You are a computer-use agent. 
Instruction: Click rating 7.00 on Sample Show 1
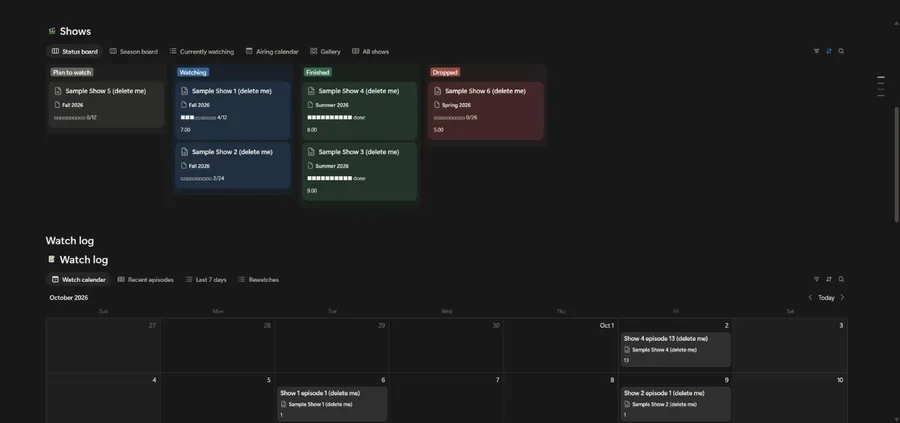[185, 130]
